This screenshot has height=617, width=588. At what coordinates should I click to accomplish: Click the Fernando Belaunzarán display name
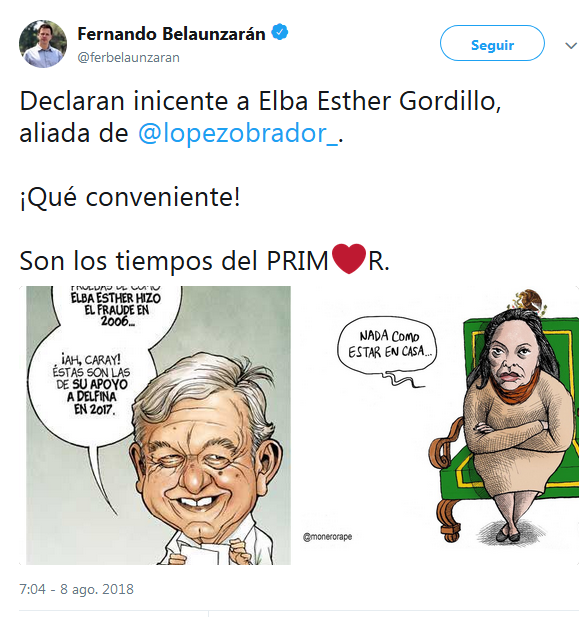171,34
